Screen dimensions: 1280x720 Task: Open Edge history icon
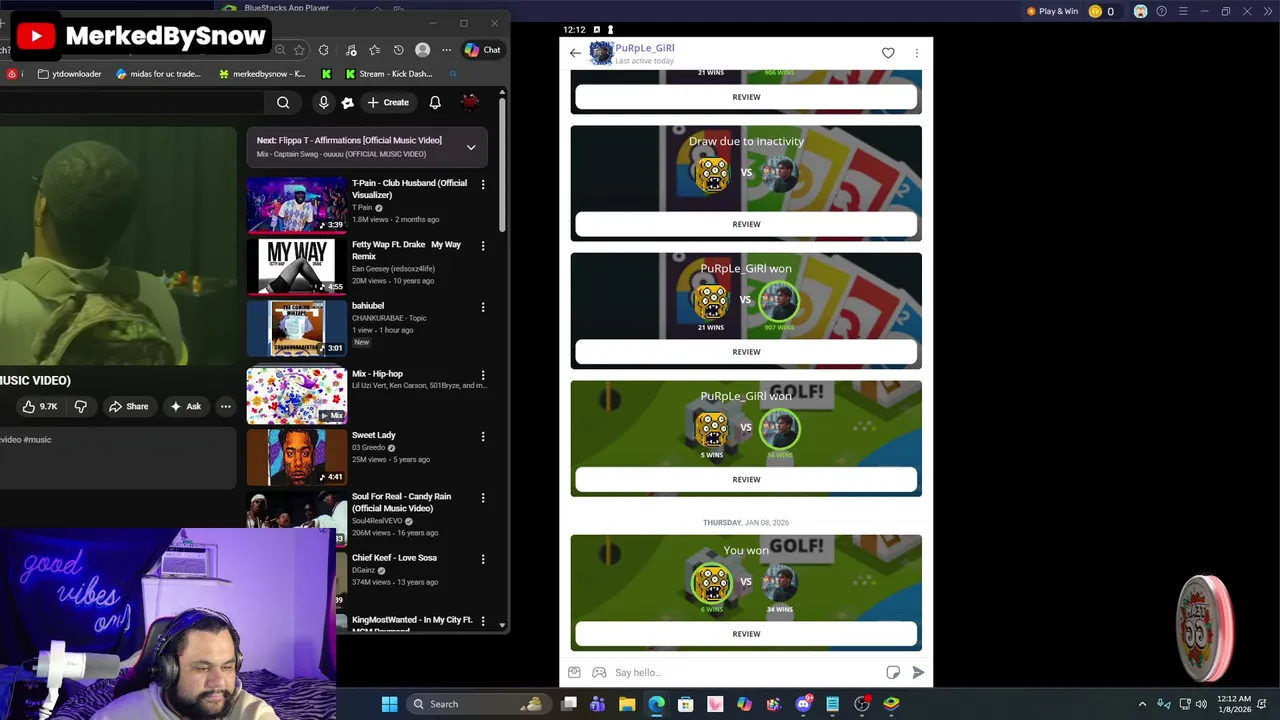[x=398, y=50]
